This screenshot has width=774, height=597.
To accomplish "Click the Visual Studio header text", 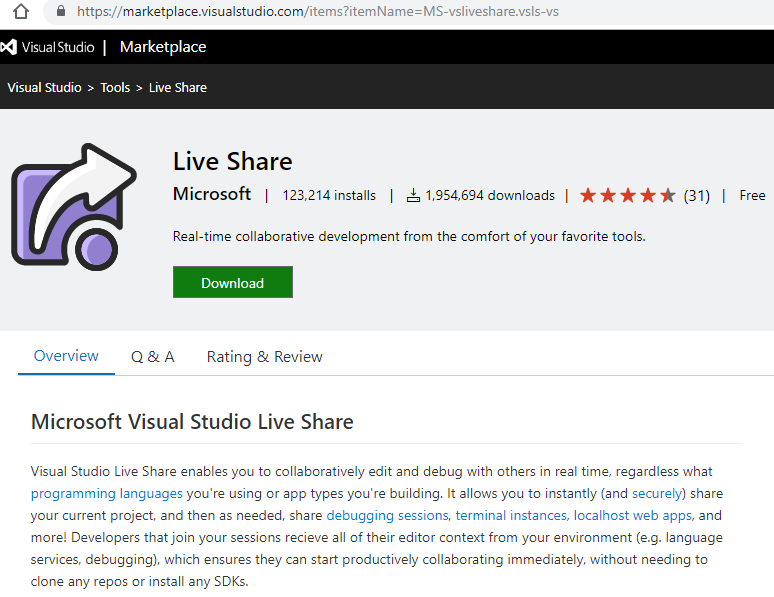I will click(x=58, y=47).
